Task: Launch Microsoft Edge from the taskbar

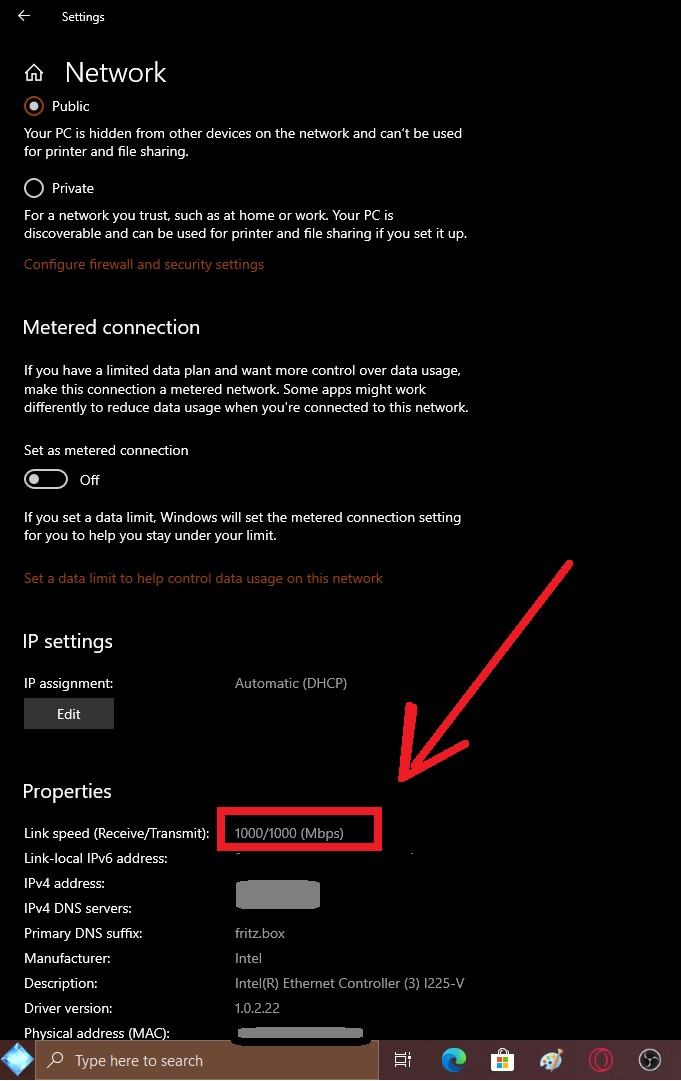Action: (454, 1060)
